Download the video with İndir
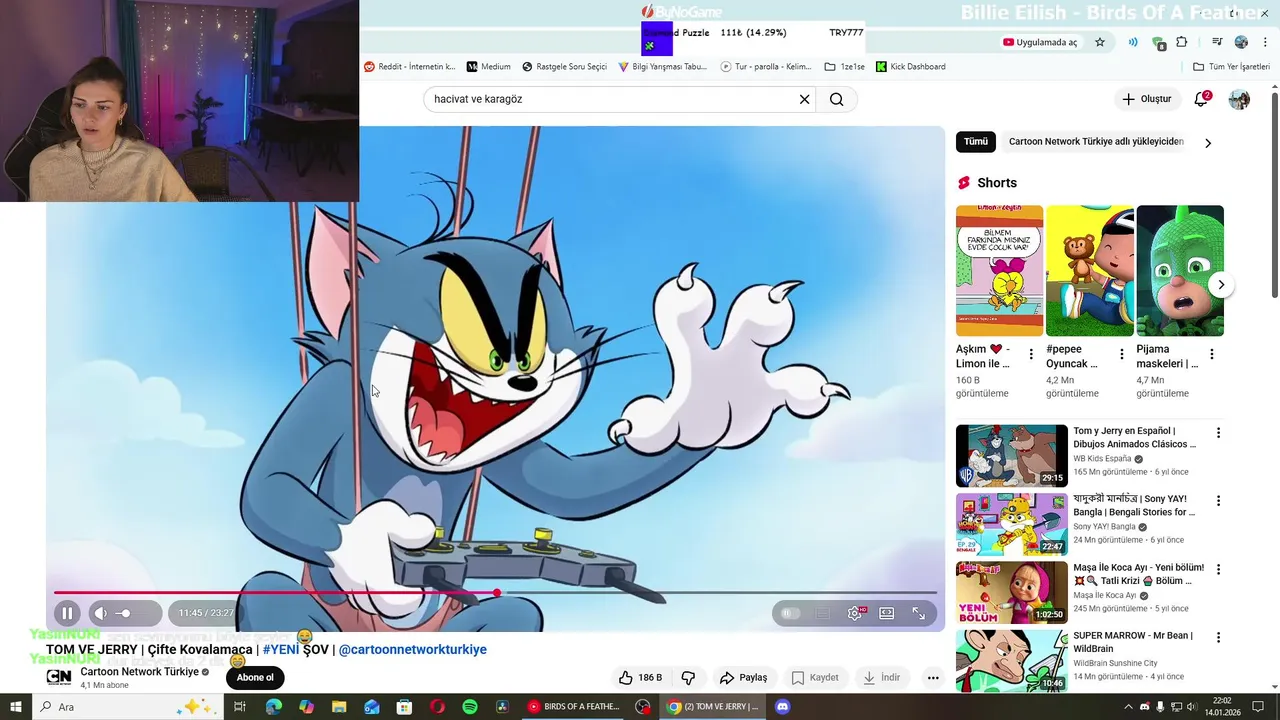The image size is (1280, 720). tap(882, 677)
